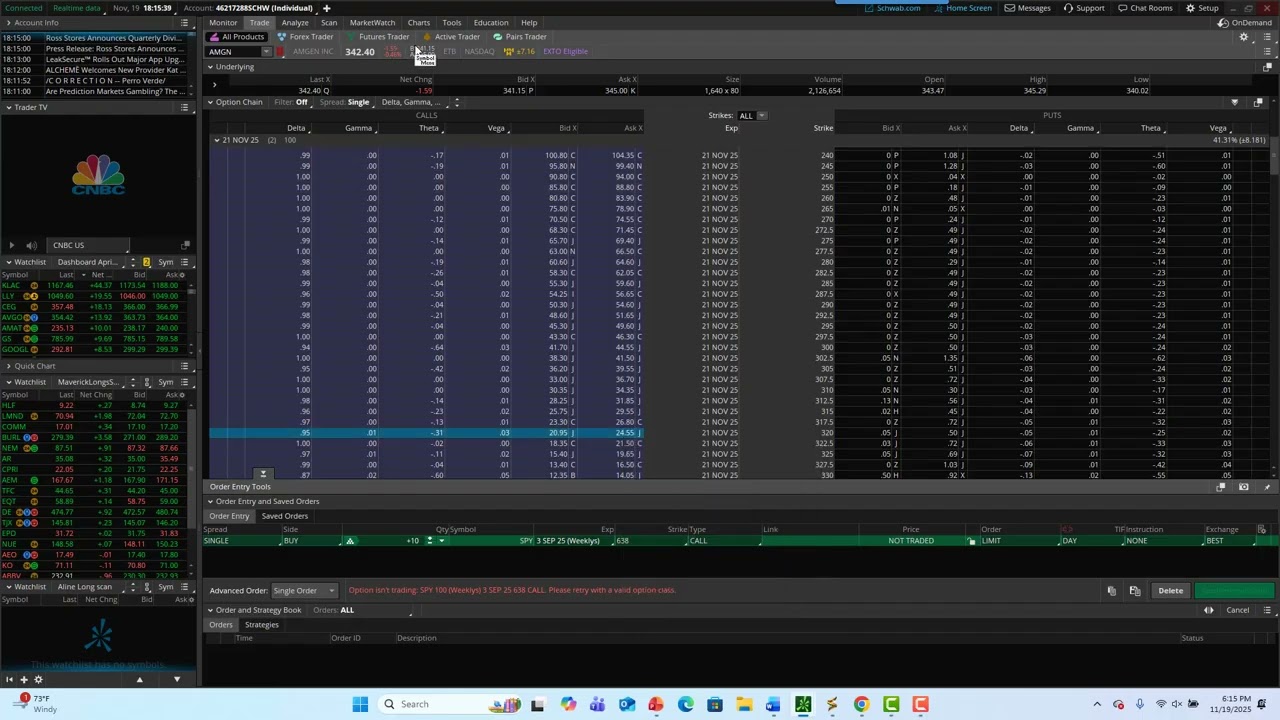1280x720 pixels.
Task: Mute the Trader TV volume
Action: (31, 245)
